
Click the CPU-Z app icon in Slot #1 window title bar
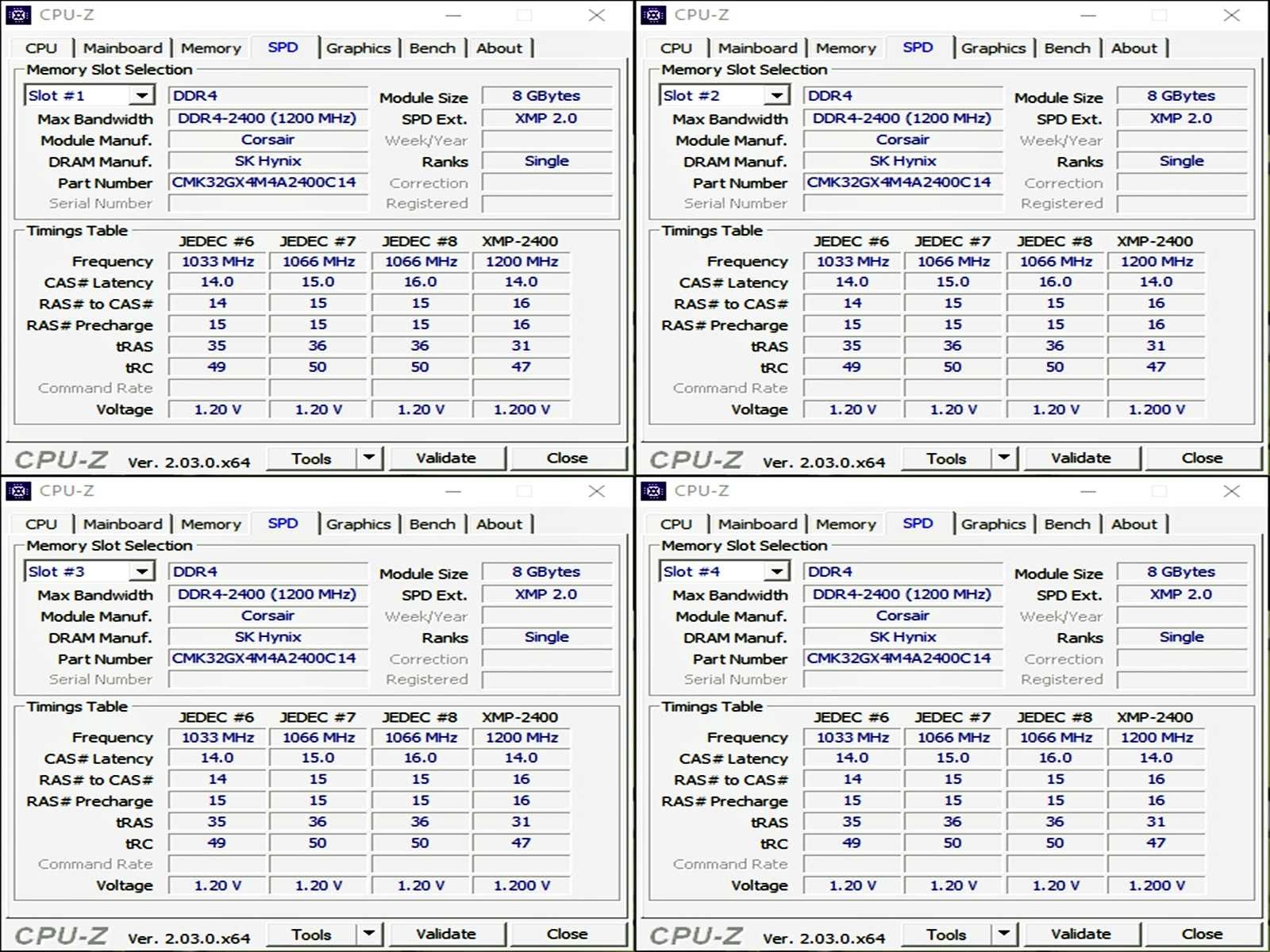pos(18,15)
